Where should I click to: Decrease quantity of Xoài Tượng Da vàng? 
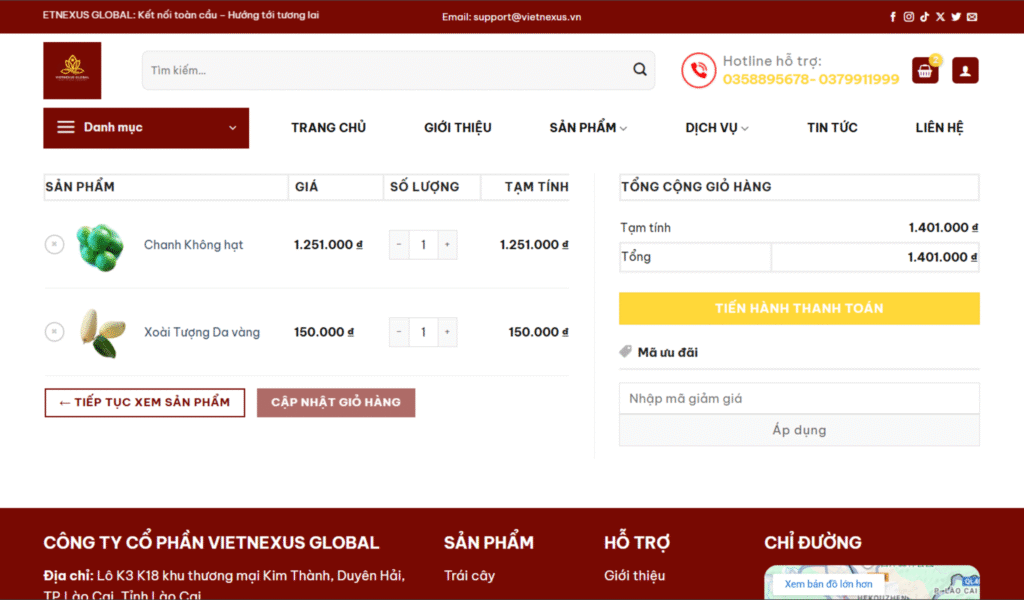(x=399, y=332)
